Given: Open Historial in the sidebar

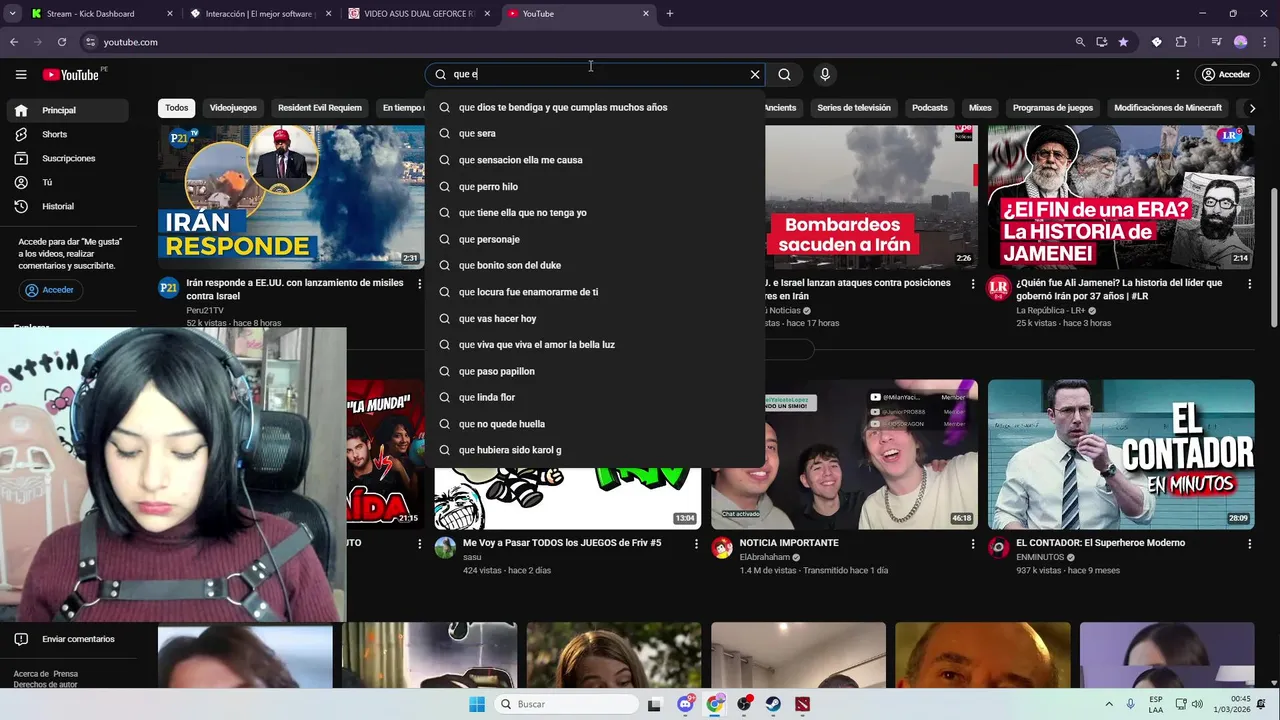Looking at the screenshot, I should pyautogui.click(x=68, y=206).
